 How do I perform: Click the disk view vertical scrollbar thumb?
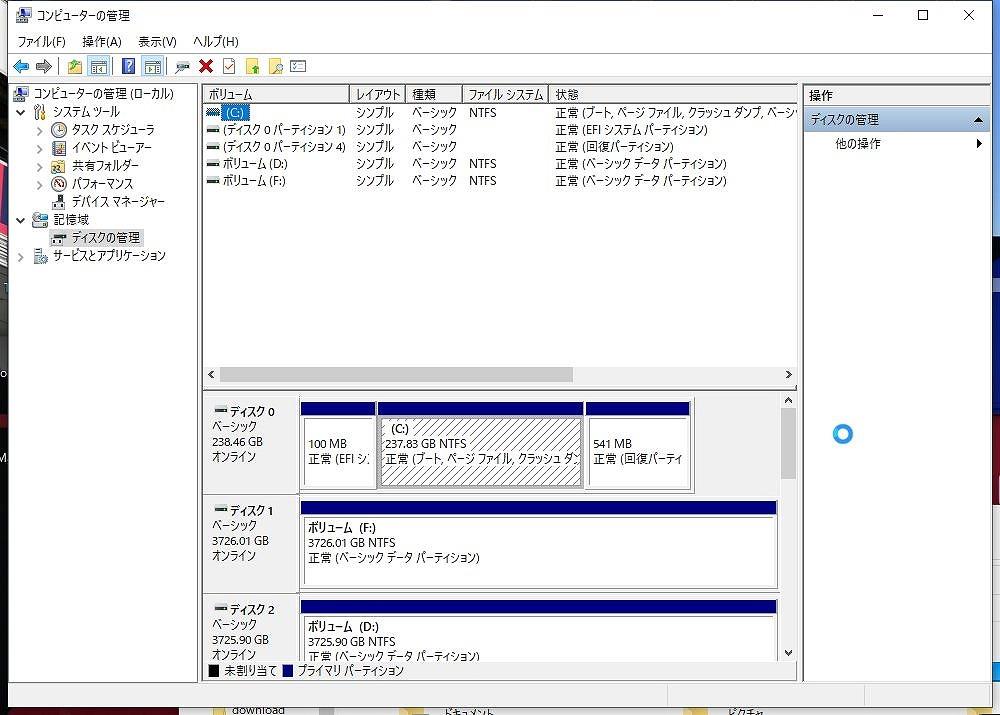(x=788, y=444)
